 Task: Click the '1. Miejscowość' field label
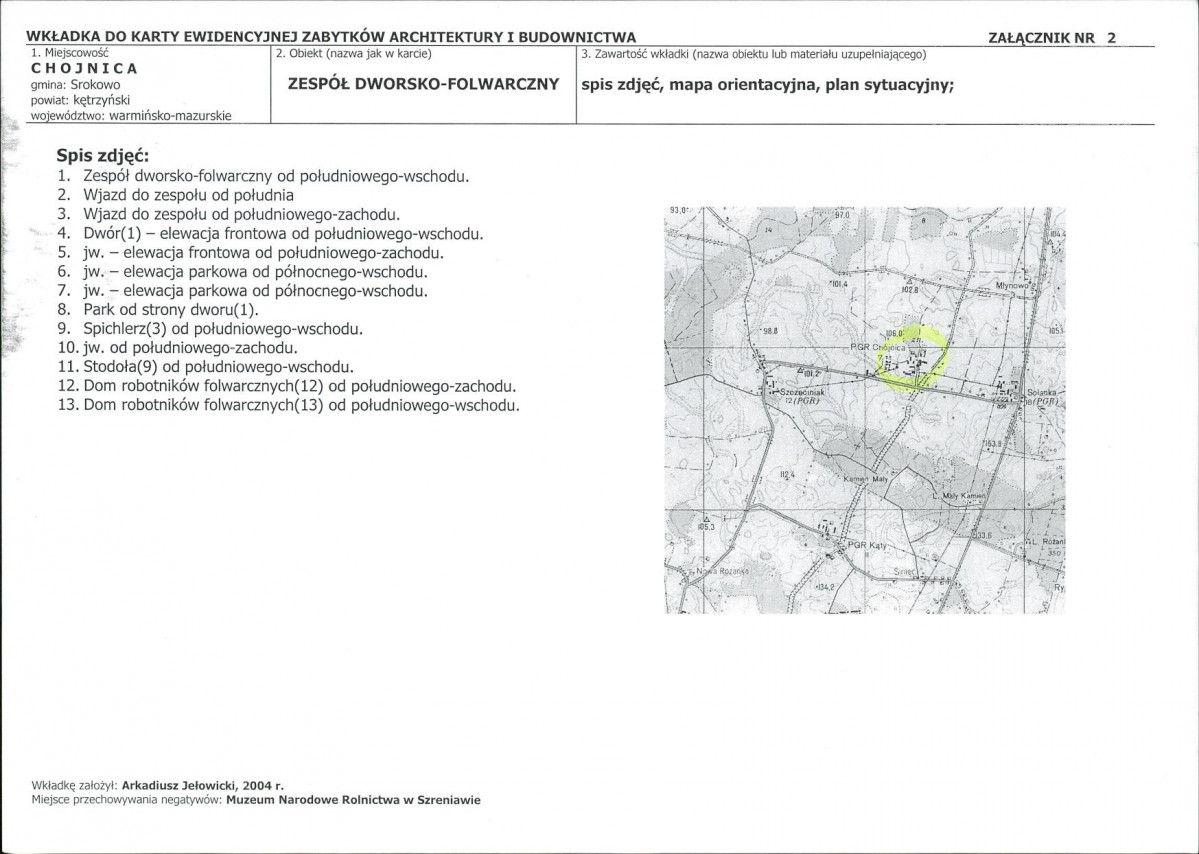pyautogui.click(x=70, y=53)
